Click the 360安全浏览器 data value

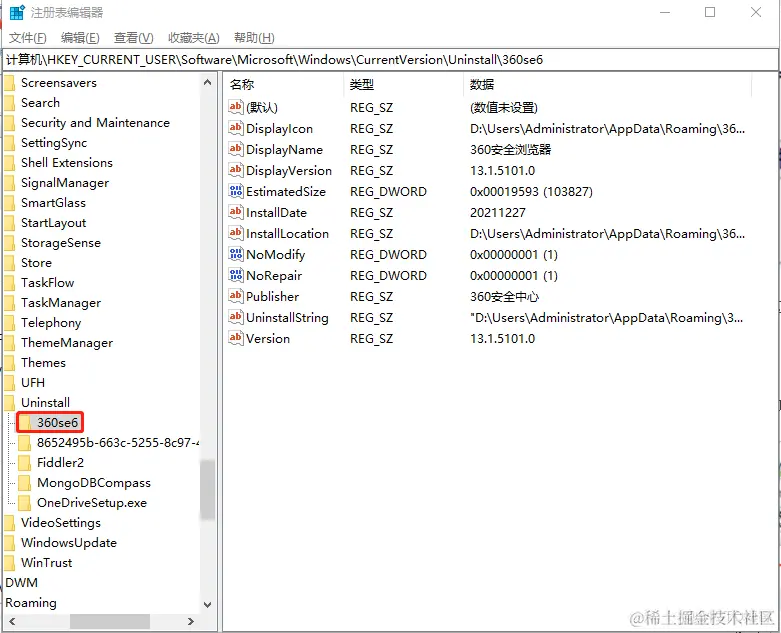coord(511,149)
